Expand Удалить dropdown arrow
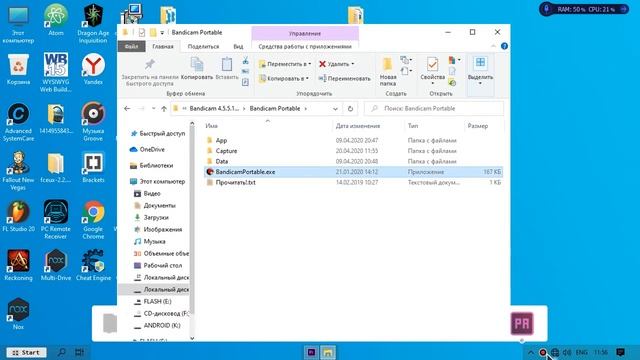 (x=353, y=64)
